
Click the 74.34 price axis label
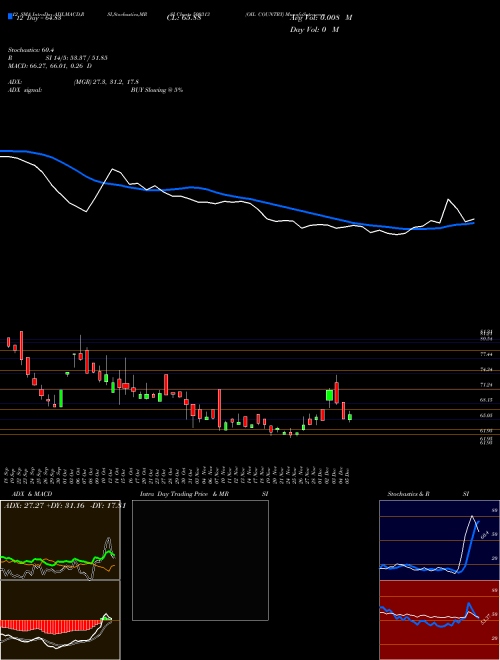(486, 370)
